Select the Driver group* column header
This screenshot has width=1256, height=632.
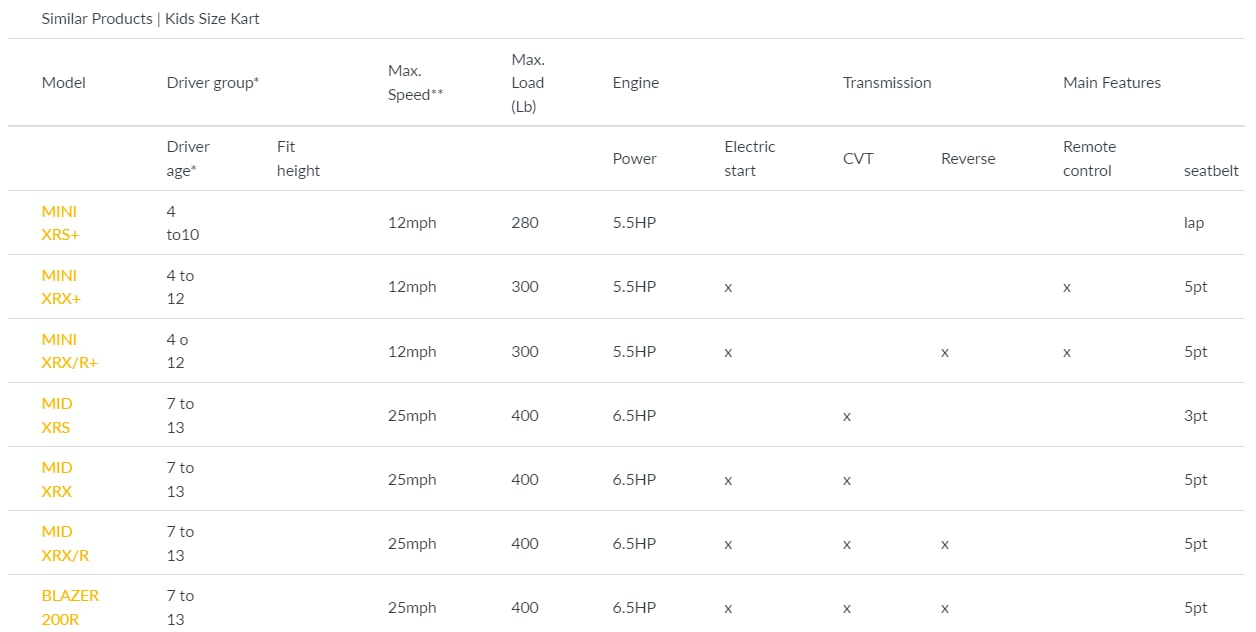point(213,83)
